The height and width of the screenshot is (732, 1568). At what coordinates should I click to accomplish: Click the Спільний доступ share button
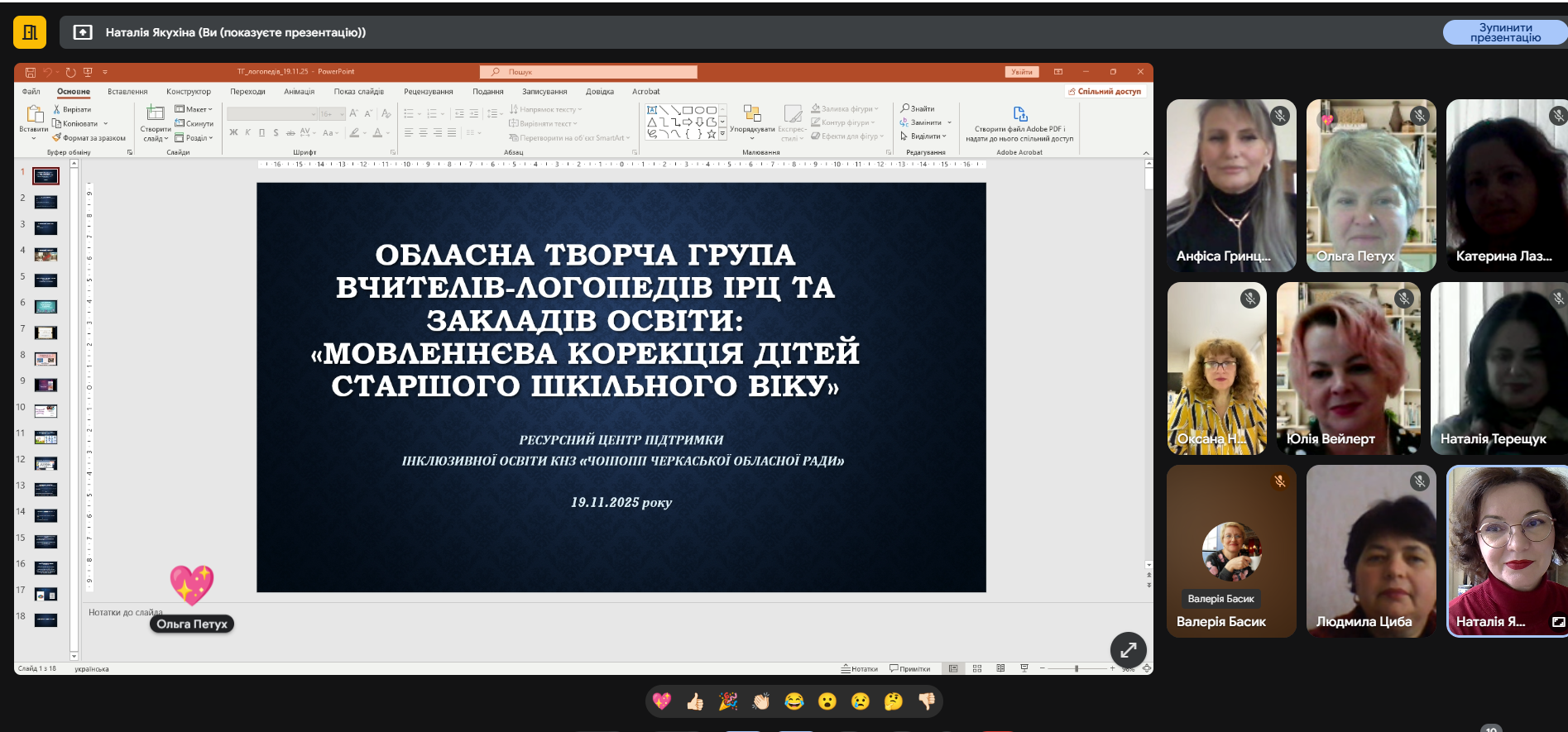pos(1105,92)
